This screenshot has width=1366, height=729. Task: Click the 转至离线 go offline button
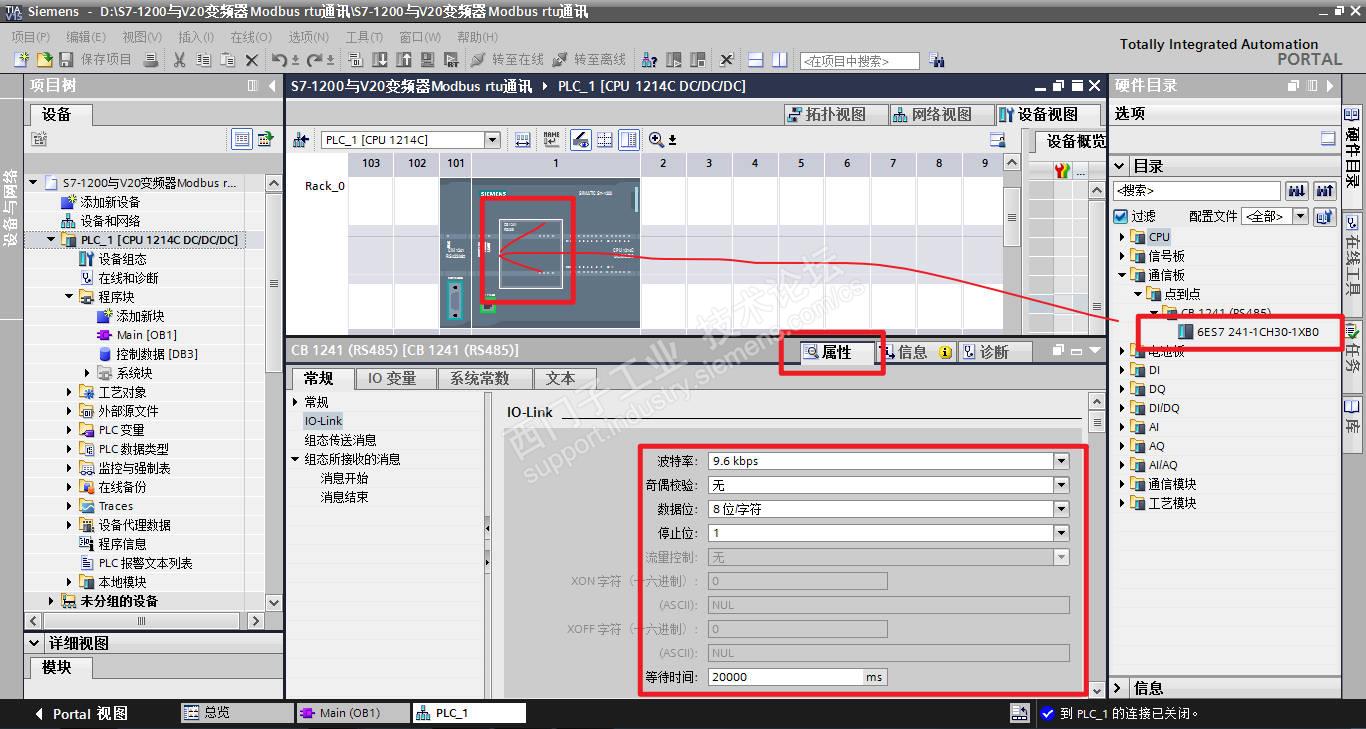point(589,60)
